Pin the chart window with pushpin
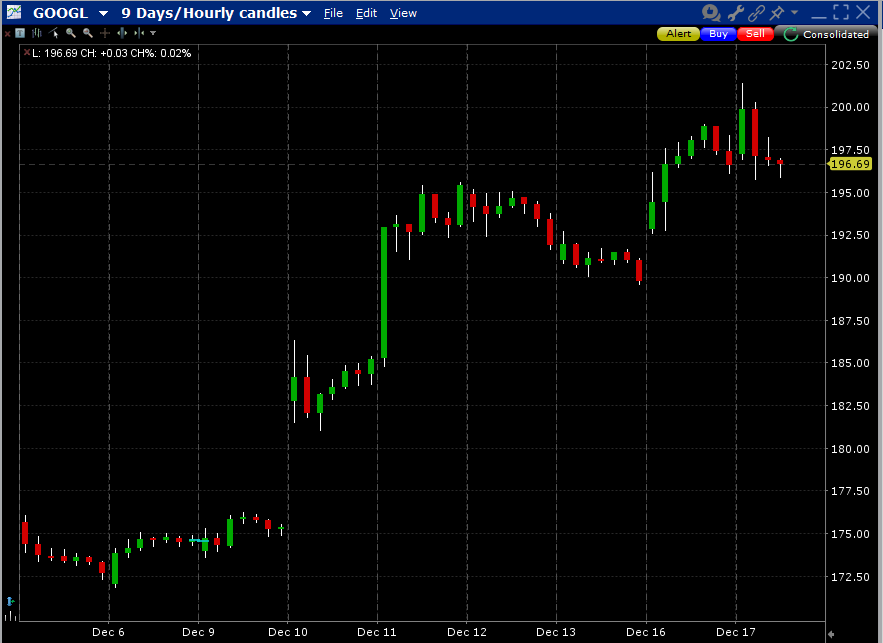 tap(777, 12)
